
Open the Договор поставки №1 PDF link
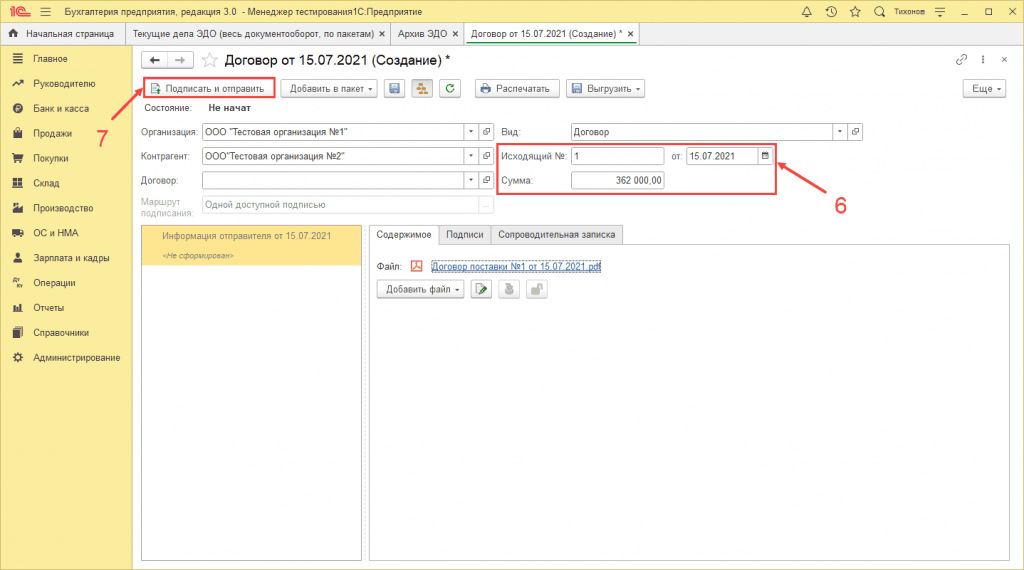pyautogui.click(x=515, y=266)
